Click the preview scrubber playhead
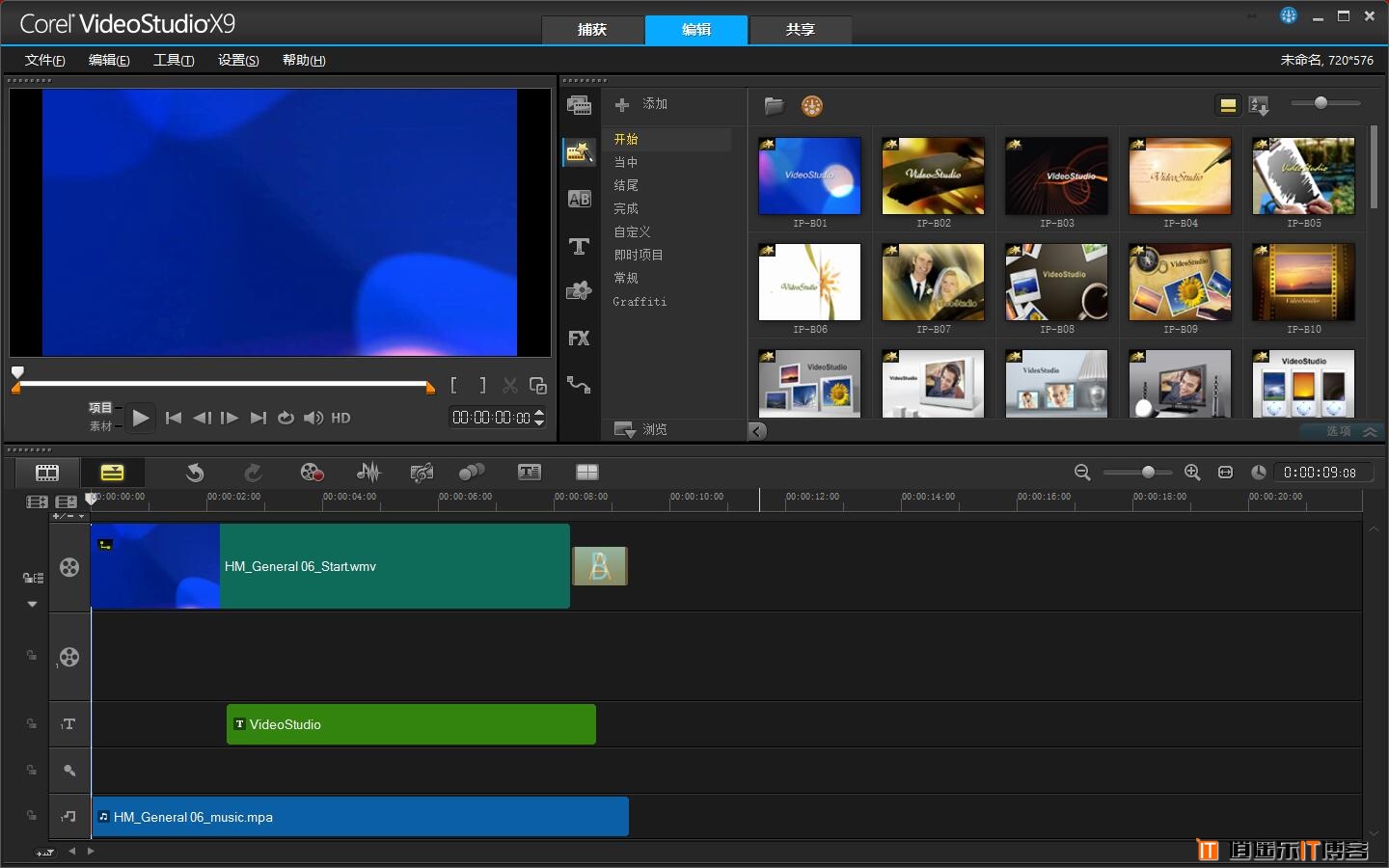1389x868 pixels. [x=17, y=372]
